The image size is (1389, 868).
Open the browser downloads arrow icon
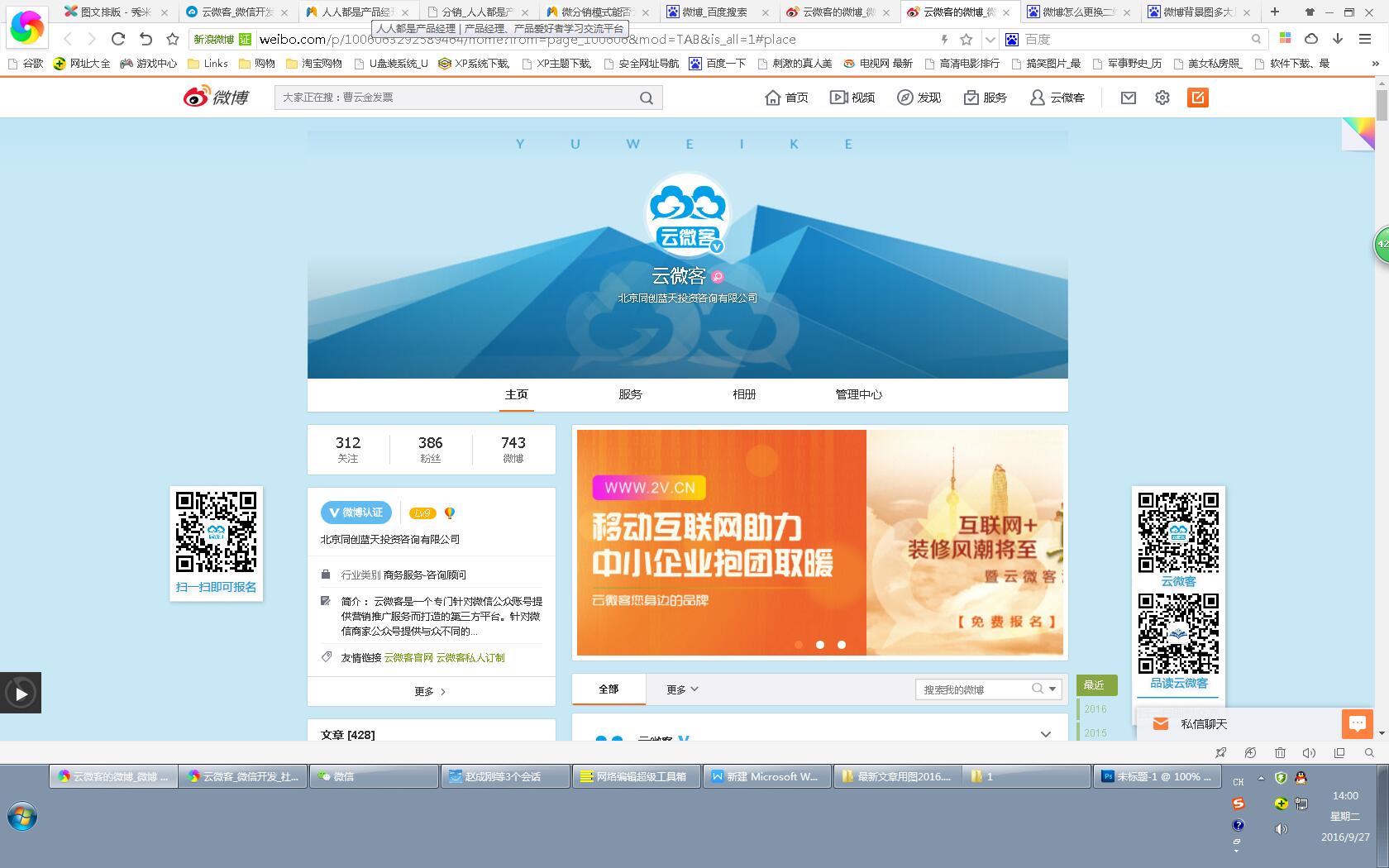pyautogui.click(x=1338, y=38)
